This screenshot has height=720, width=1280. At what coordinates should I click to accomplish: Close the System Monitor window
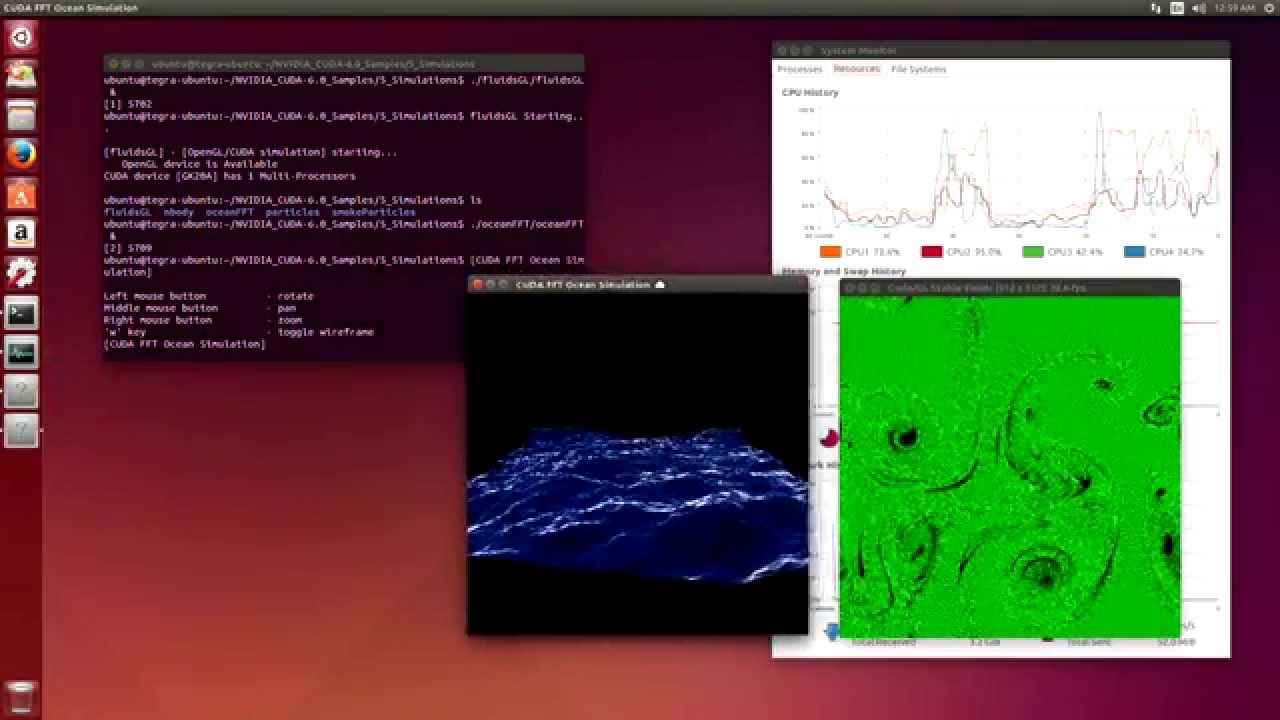click(782, 50)
